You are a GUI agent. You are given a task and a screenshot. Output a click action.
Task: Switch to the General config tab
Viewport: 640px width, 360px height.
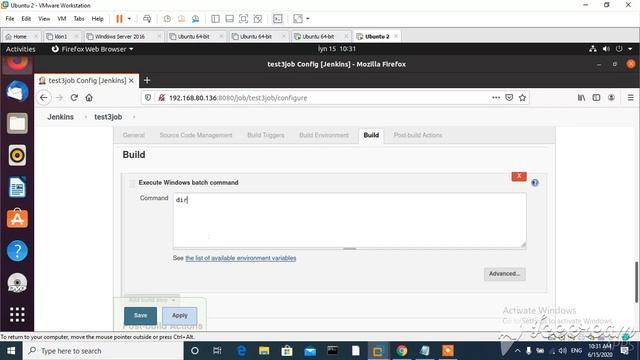pos(133,135)
